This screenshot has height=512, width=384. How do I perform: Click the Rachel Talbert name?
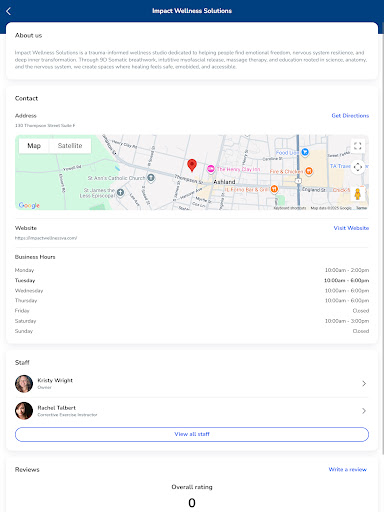[57, 408]
